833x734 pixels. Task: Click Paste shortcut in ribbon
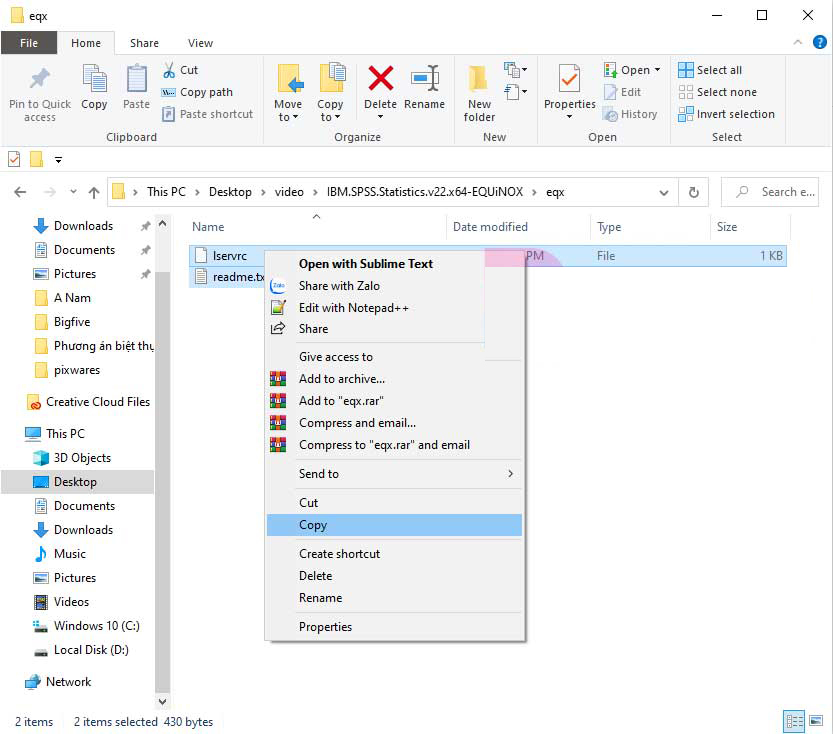pyautogui.click(x=208, y=114)
